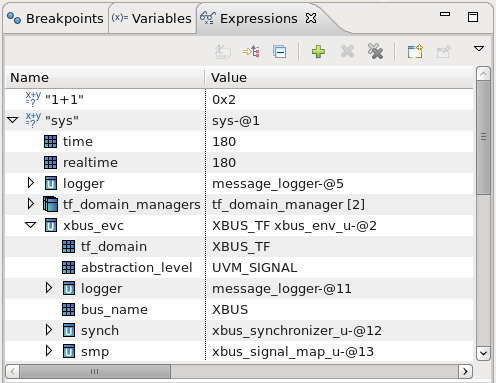This screenshot has width=496, height=383.
Task: Open new Expressions view icon
Action: coord(415,51)
